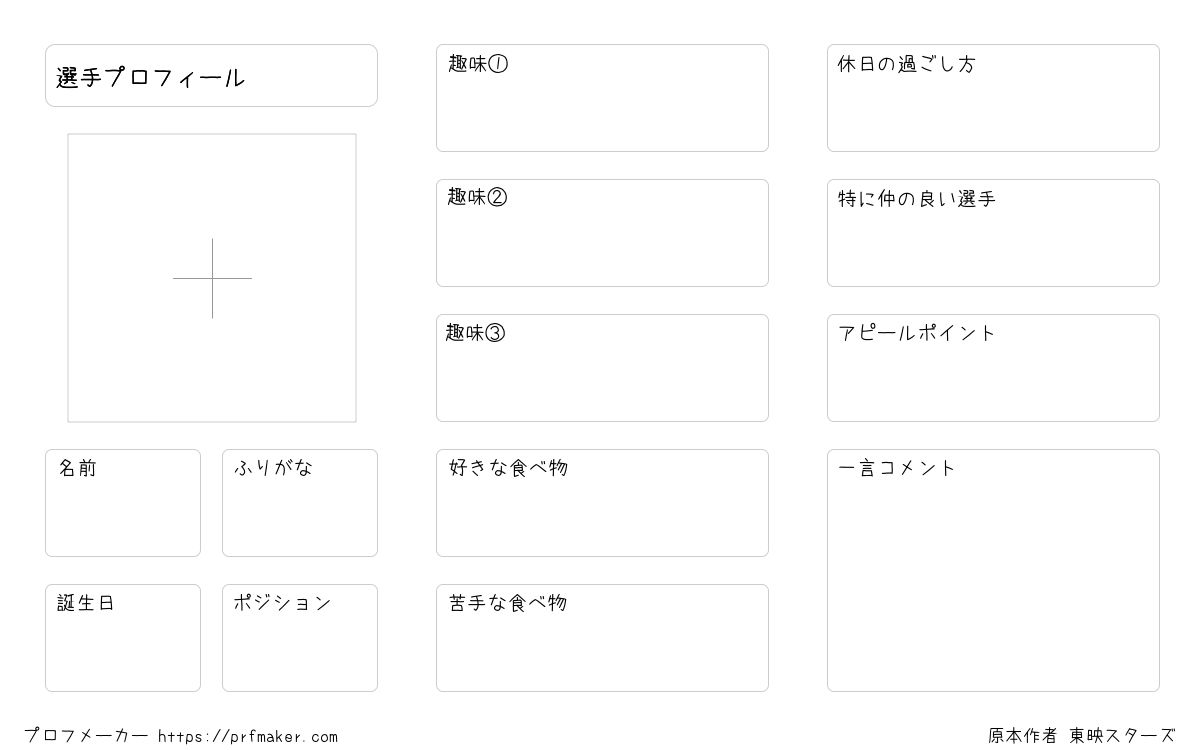Select the 名前 name field
Image resolution: width=1200 pixels, height=750 pixels.
pyautogui.click(x=123, y=503)
